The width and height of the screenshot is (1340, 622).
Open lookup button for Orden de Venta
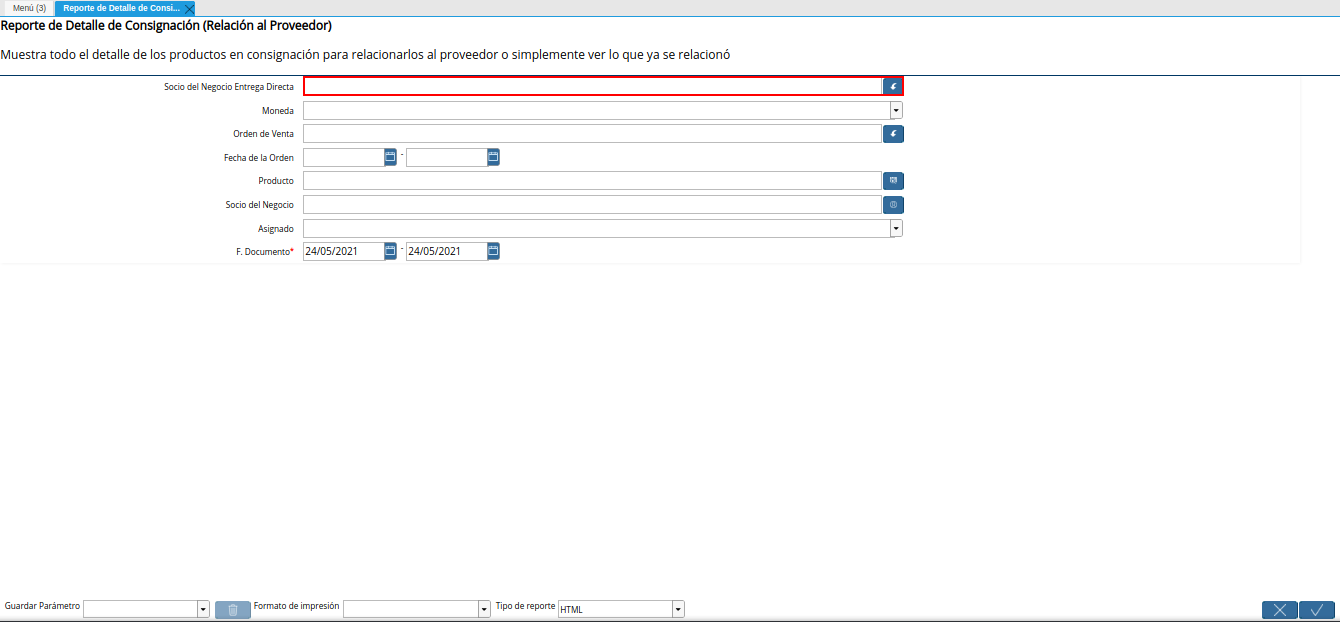[893, 133]
